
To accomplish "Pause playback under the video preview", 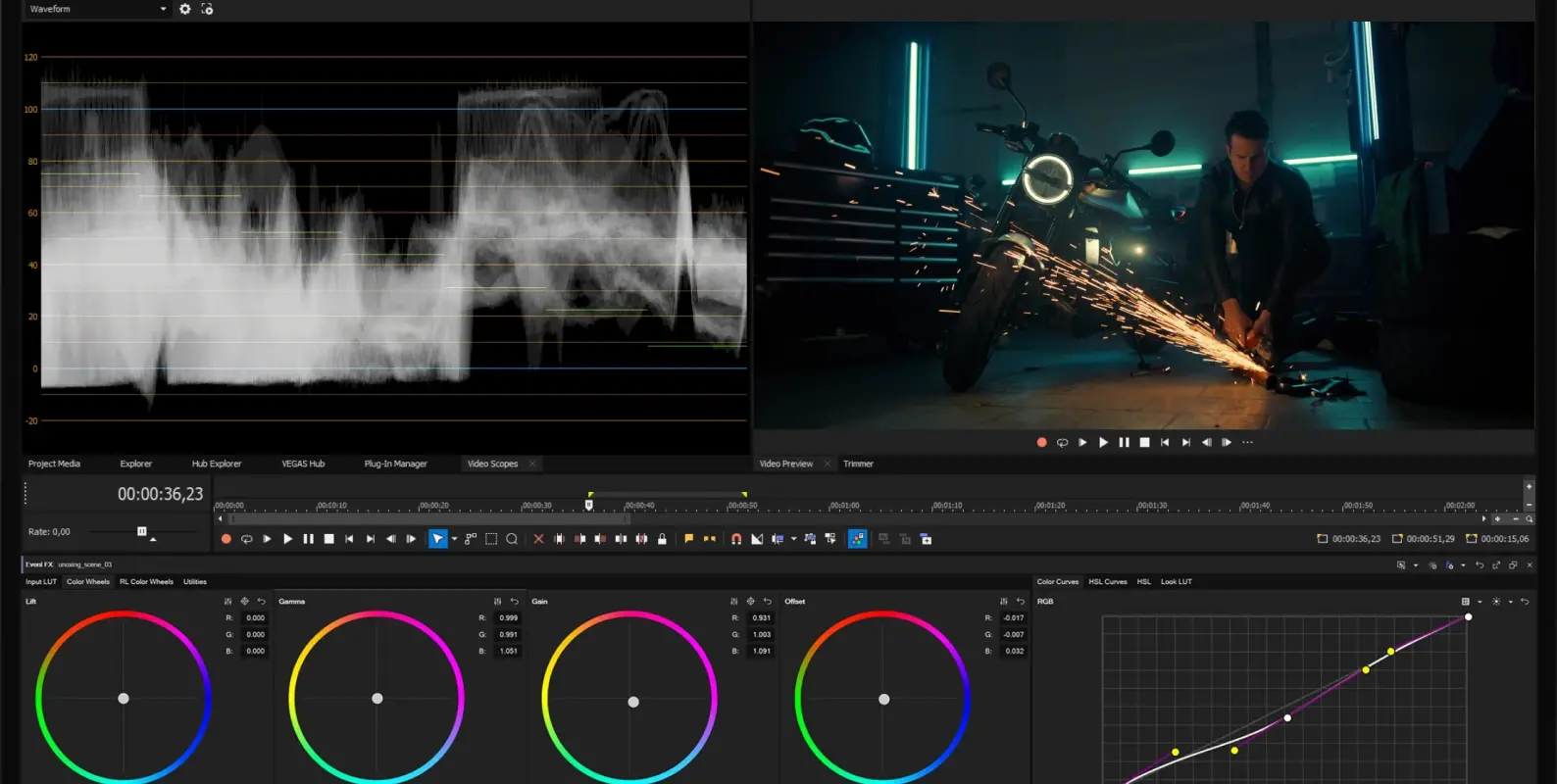I will 1124,442.
